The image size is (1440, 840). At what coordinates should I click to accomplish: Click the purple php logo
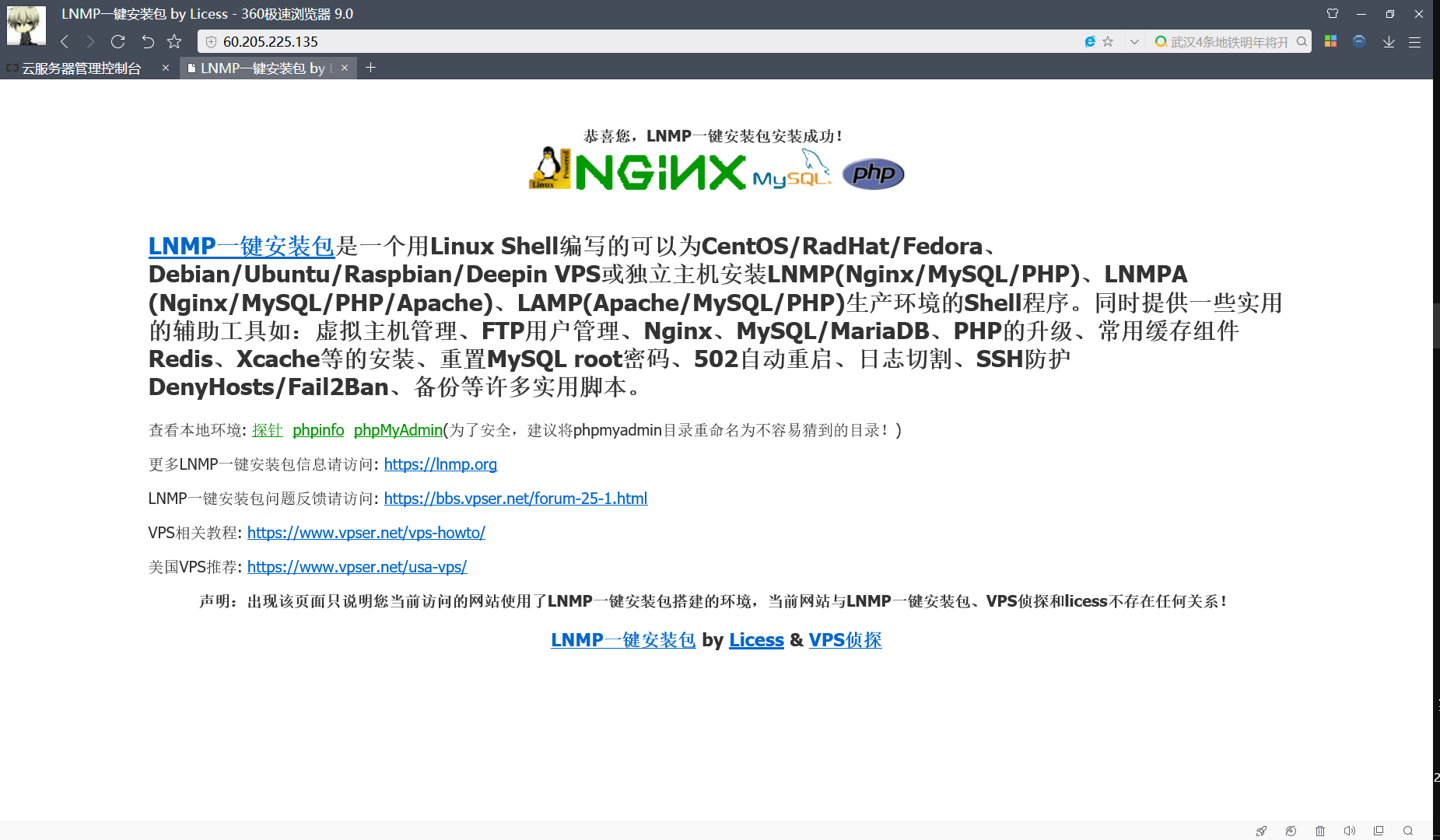pyautogui.click(x=874, y=173)
